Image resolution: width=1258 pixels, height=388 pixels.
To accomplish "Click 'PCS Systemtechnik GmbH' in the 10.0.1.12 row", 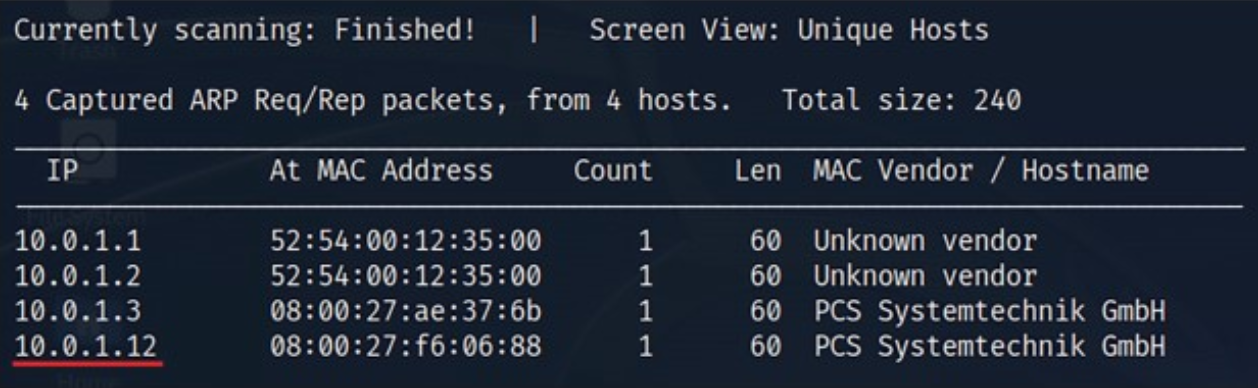I will point(989,348).
